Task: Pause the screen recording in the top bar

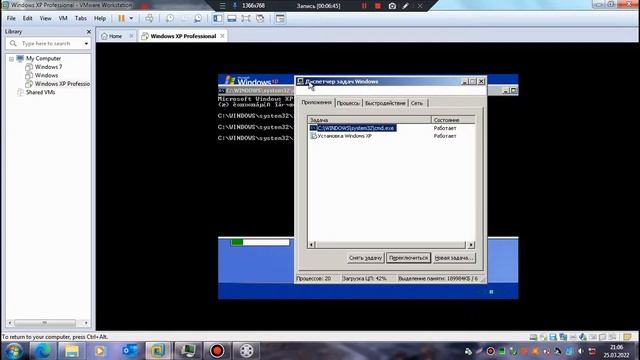Action: point(364,6)
